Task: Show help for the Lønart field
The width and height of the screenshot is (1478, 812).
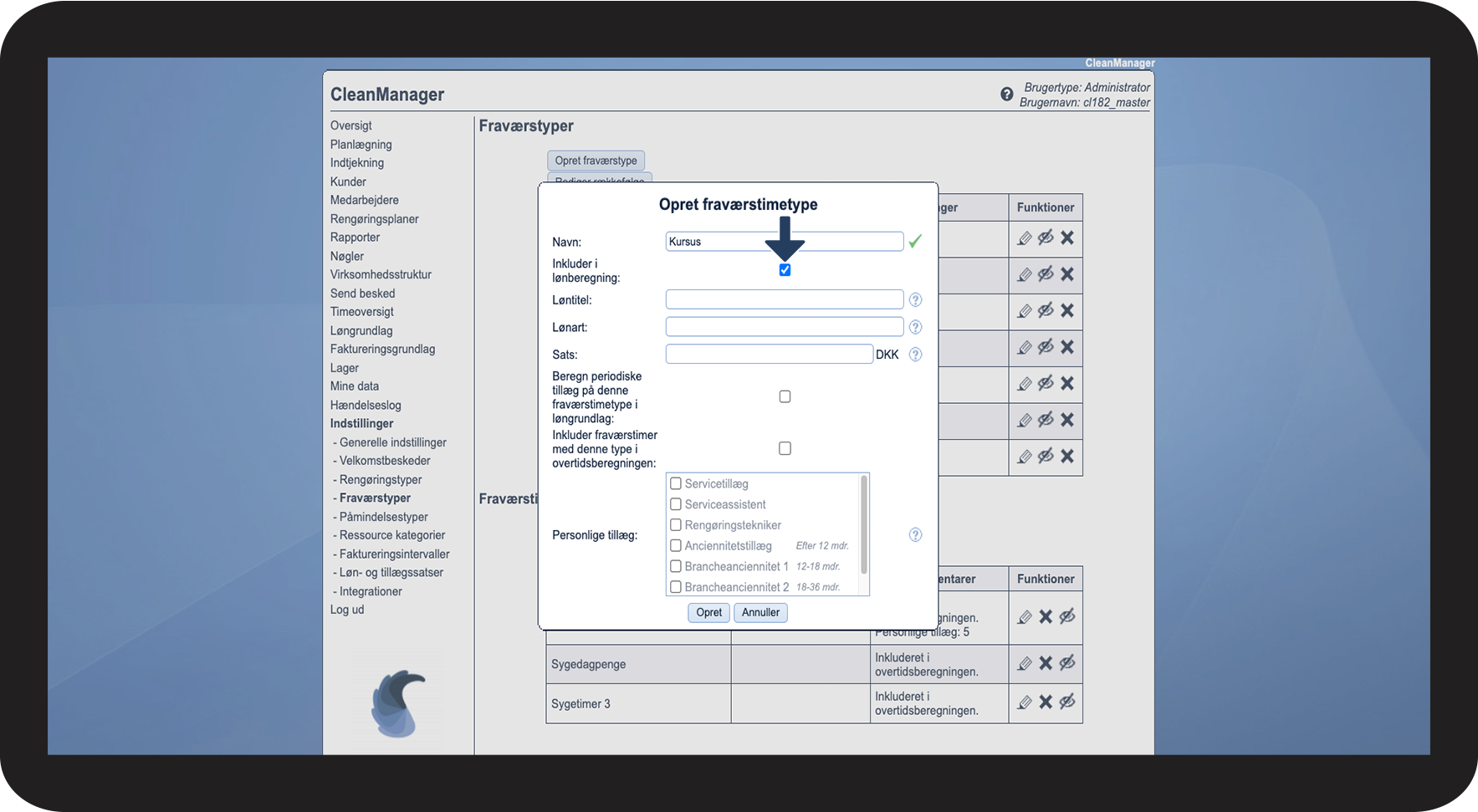Action: (x=915, y=327)
